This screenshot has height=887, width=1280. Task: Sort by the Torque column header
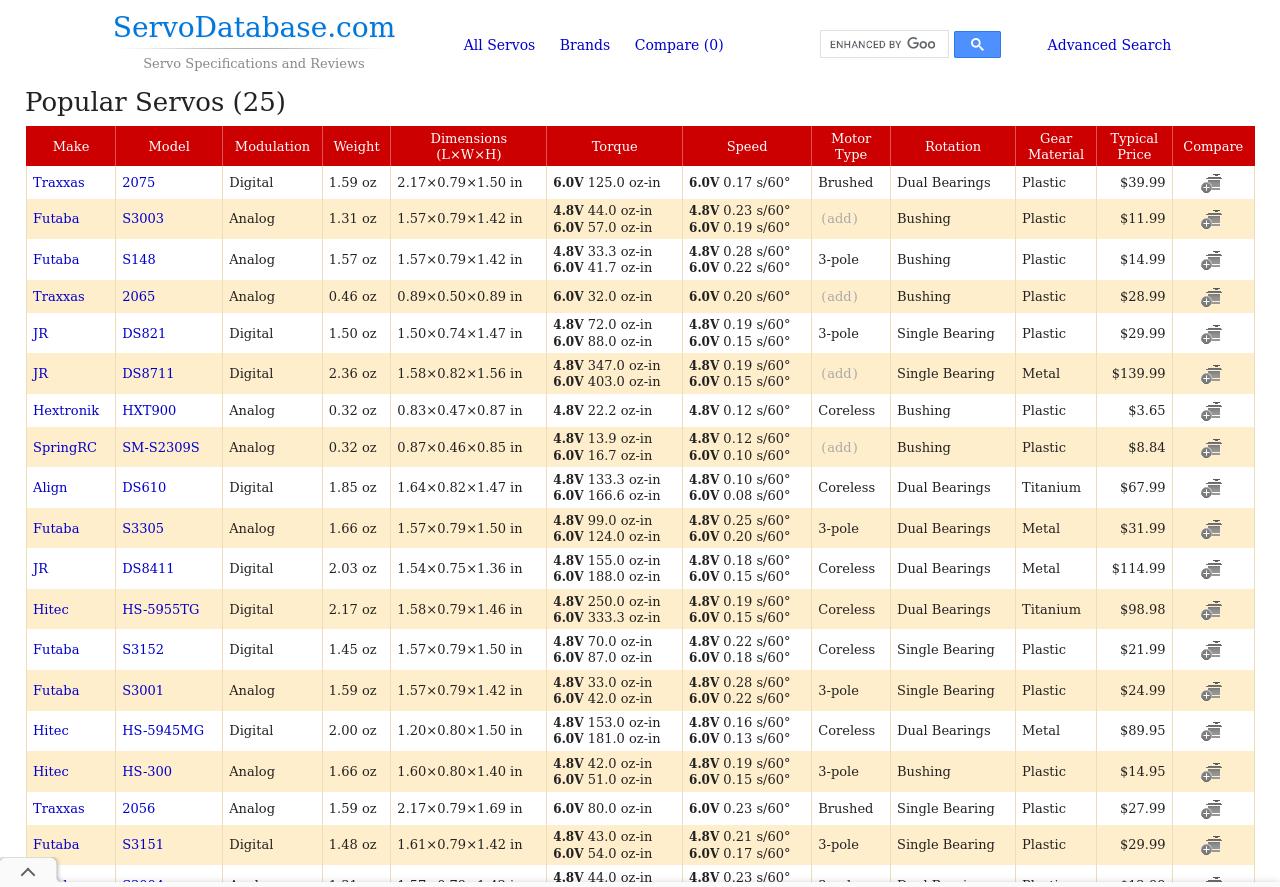pos(614,146)
